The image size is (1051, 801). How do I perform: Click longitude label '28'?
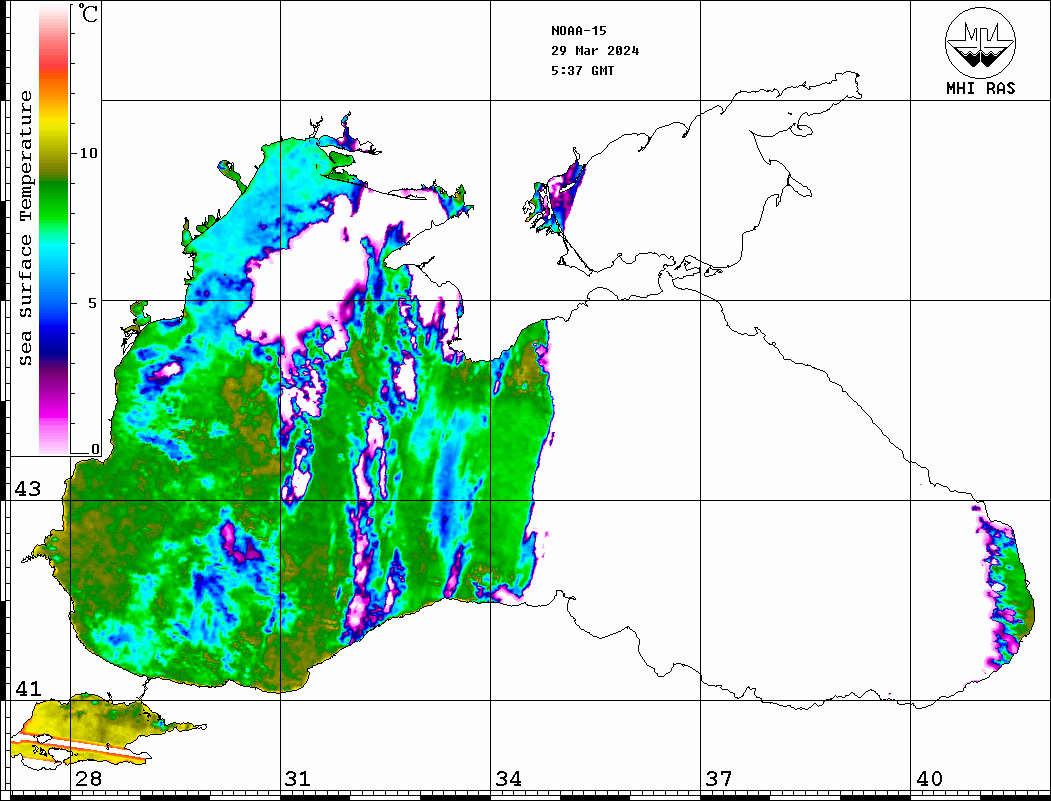(88, 779)
